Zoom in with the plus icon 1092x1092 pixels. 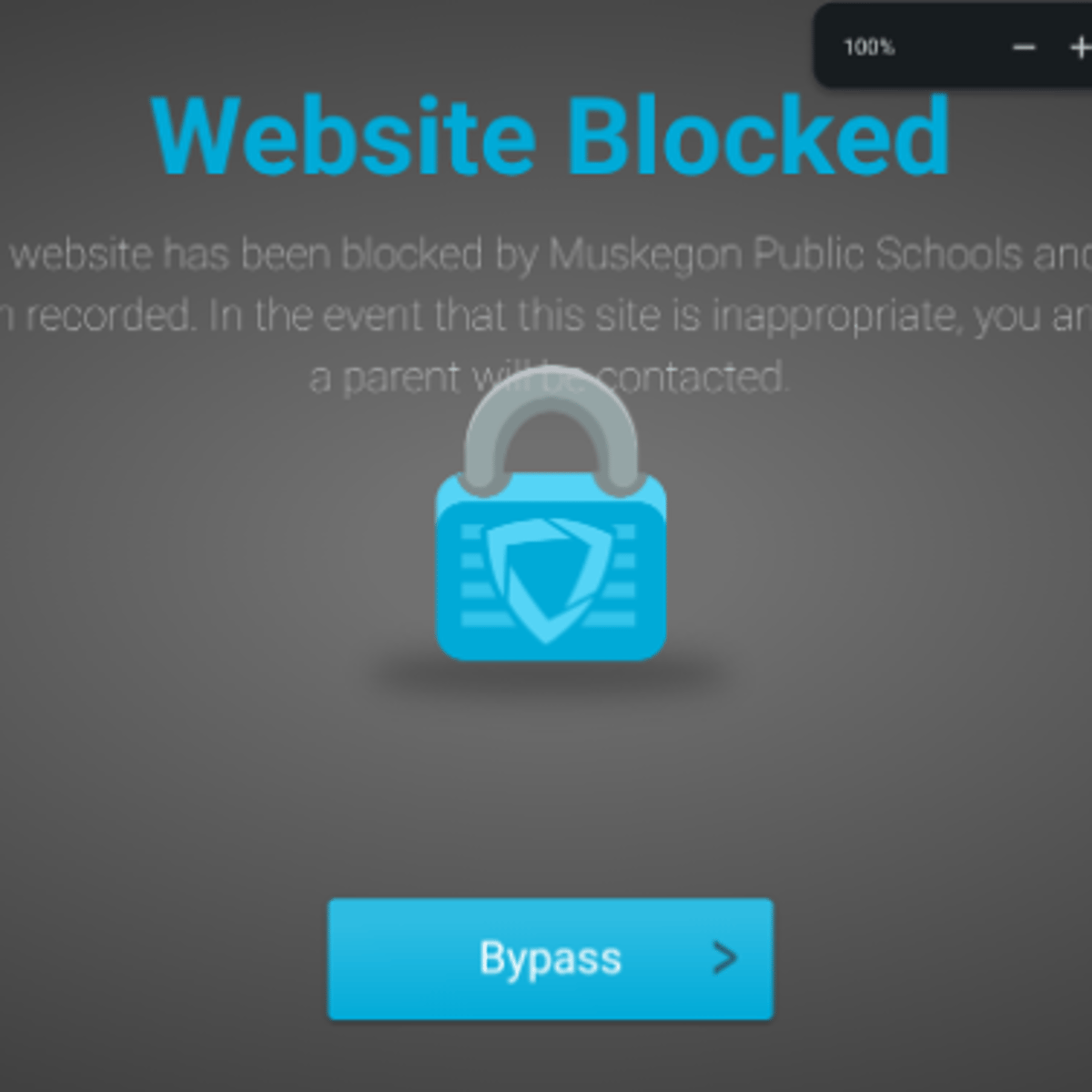pos(1080,47)
